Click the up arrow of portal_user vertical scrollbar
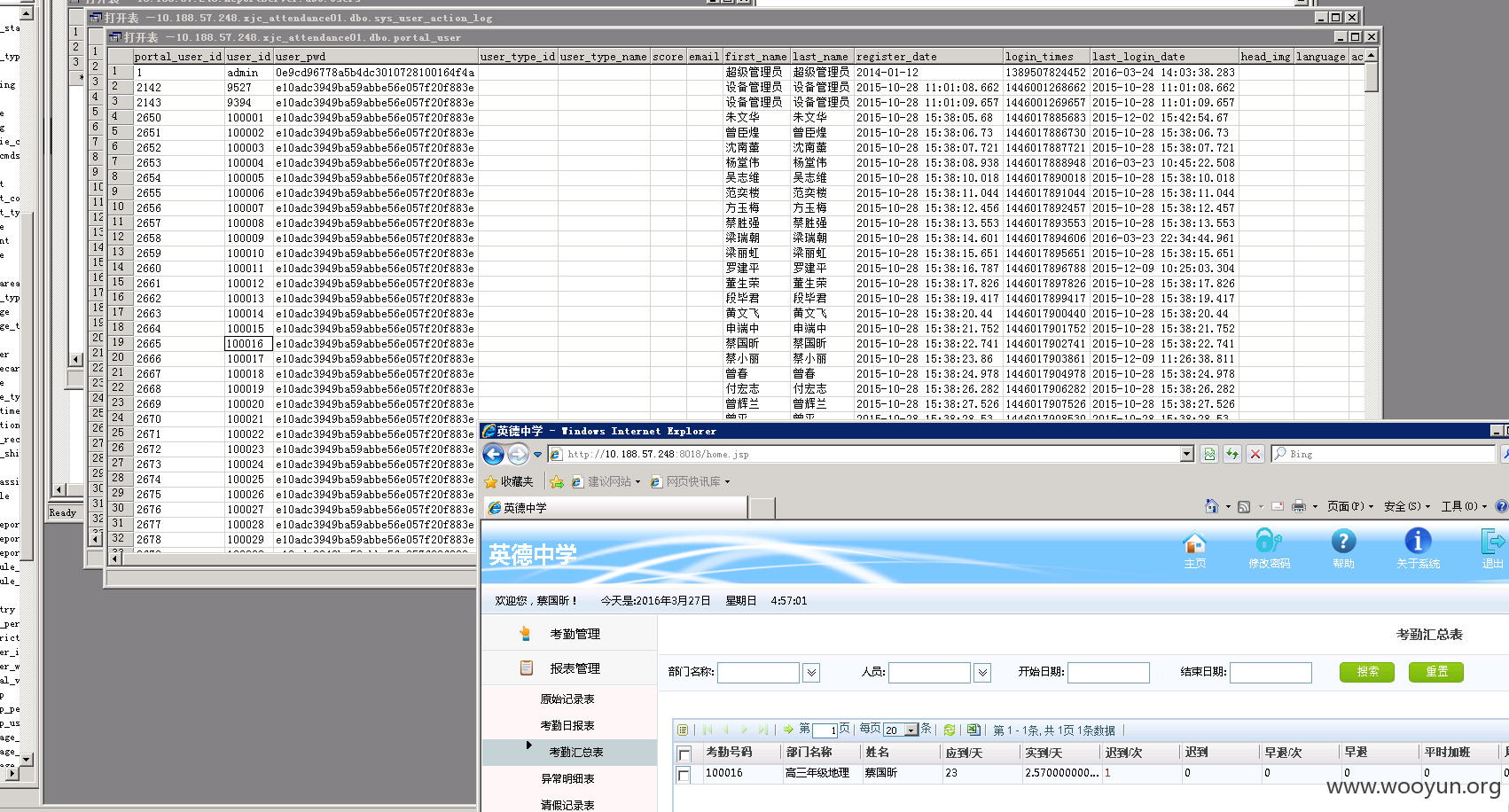 tap(1372, 56)
